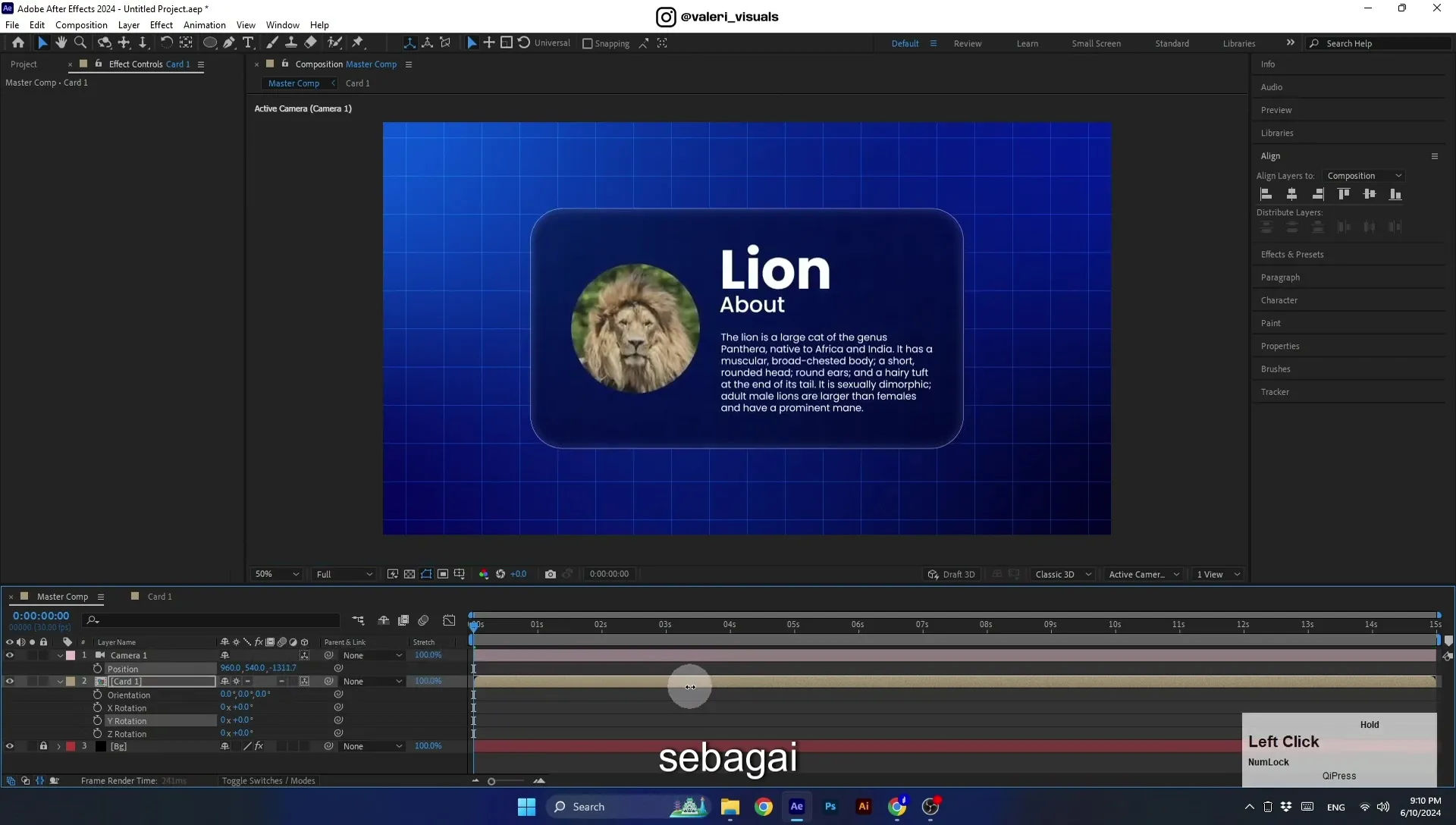1456x825 pixels.
Task: Select the Pen tool
Action: (x=229, y=43)
